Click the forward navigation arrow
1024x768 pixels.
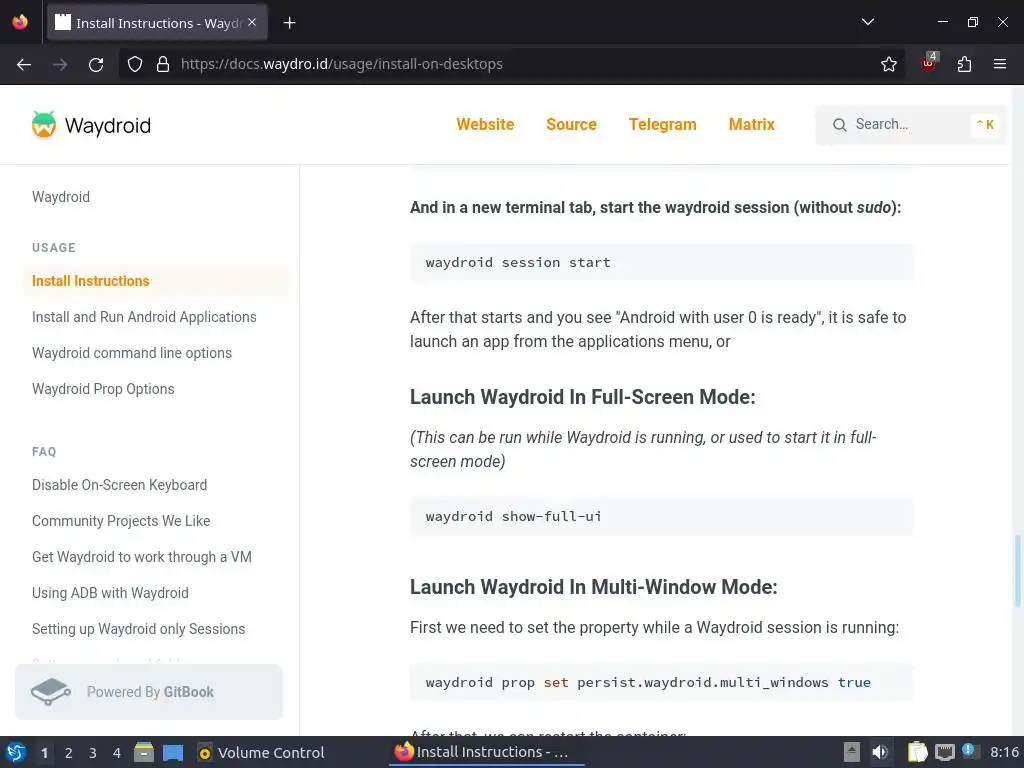(60, 64)
